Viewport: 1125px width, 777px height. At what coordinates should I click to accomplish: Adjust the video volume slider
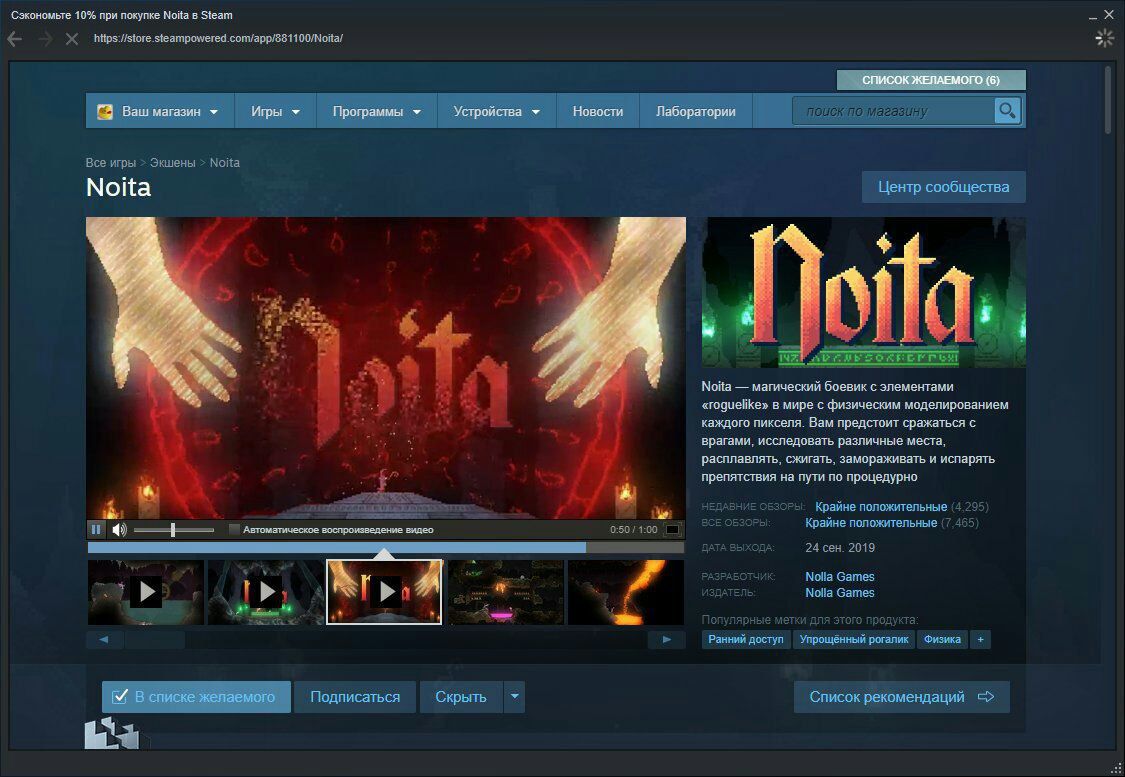[174, 529]
